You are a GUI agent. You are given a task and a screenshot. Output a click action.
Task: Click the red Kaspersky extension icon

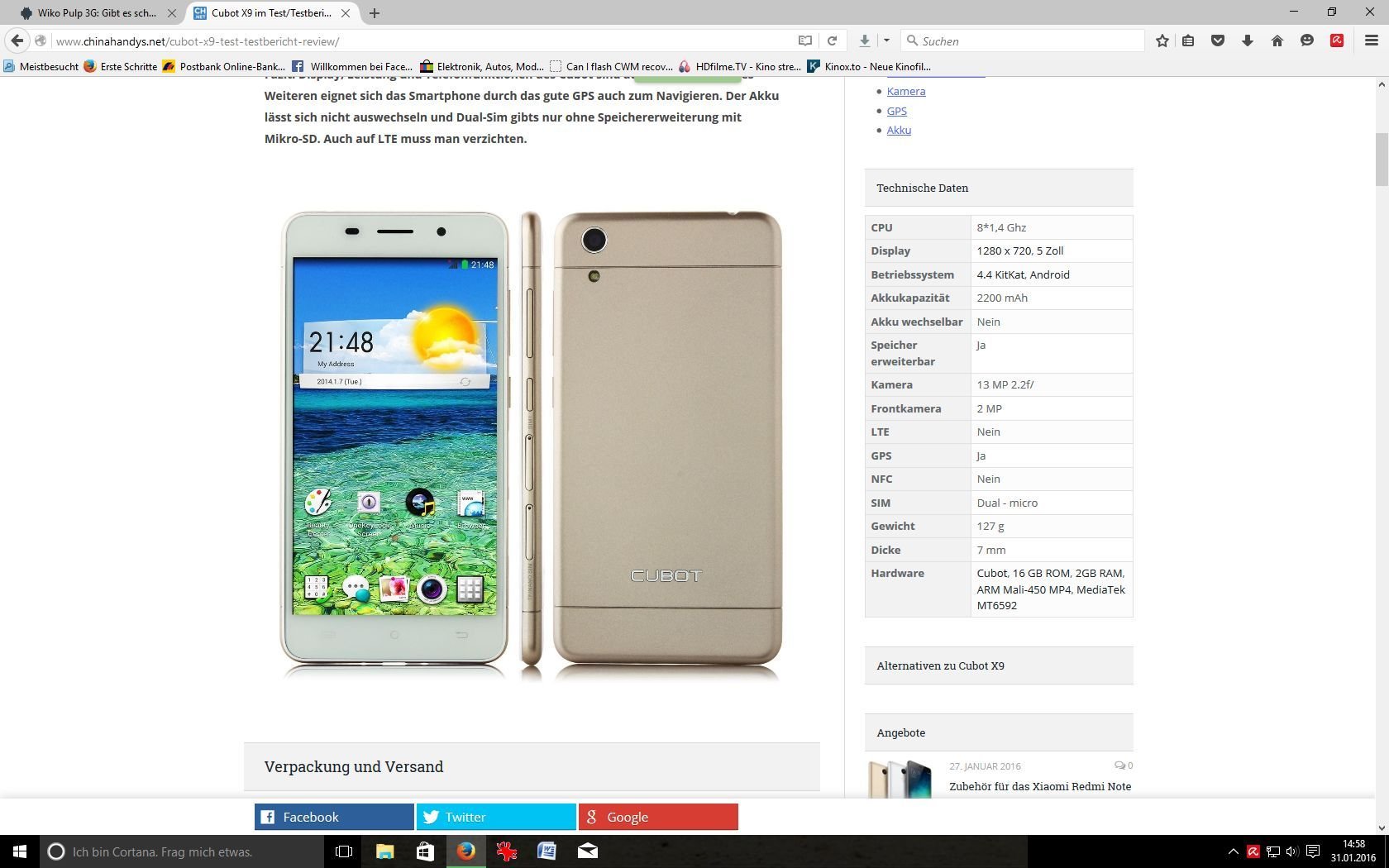coord(1337,41)
